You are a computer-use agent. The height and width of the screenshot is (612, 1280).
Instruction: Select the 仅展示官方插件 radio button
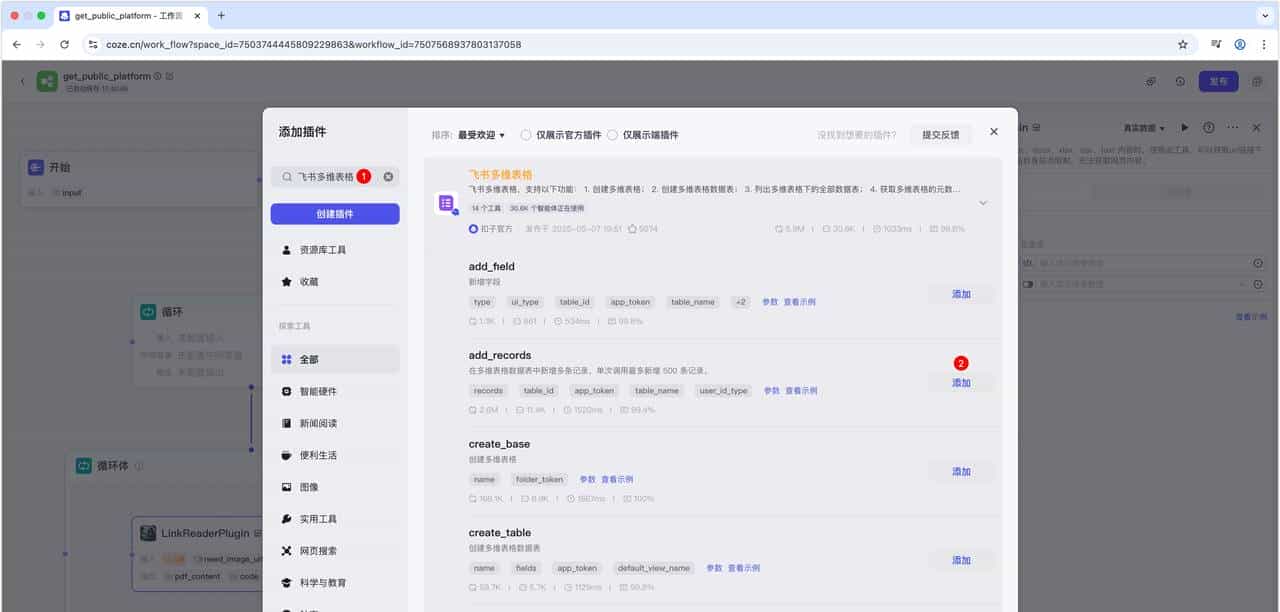click(x=524, y=135)
